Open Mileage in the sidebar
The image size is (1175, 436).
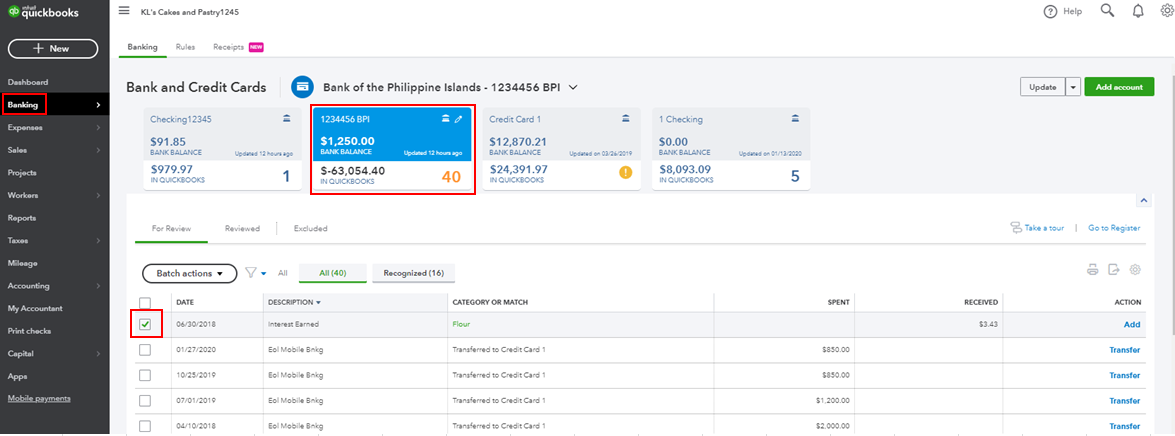pos(22,263)
